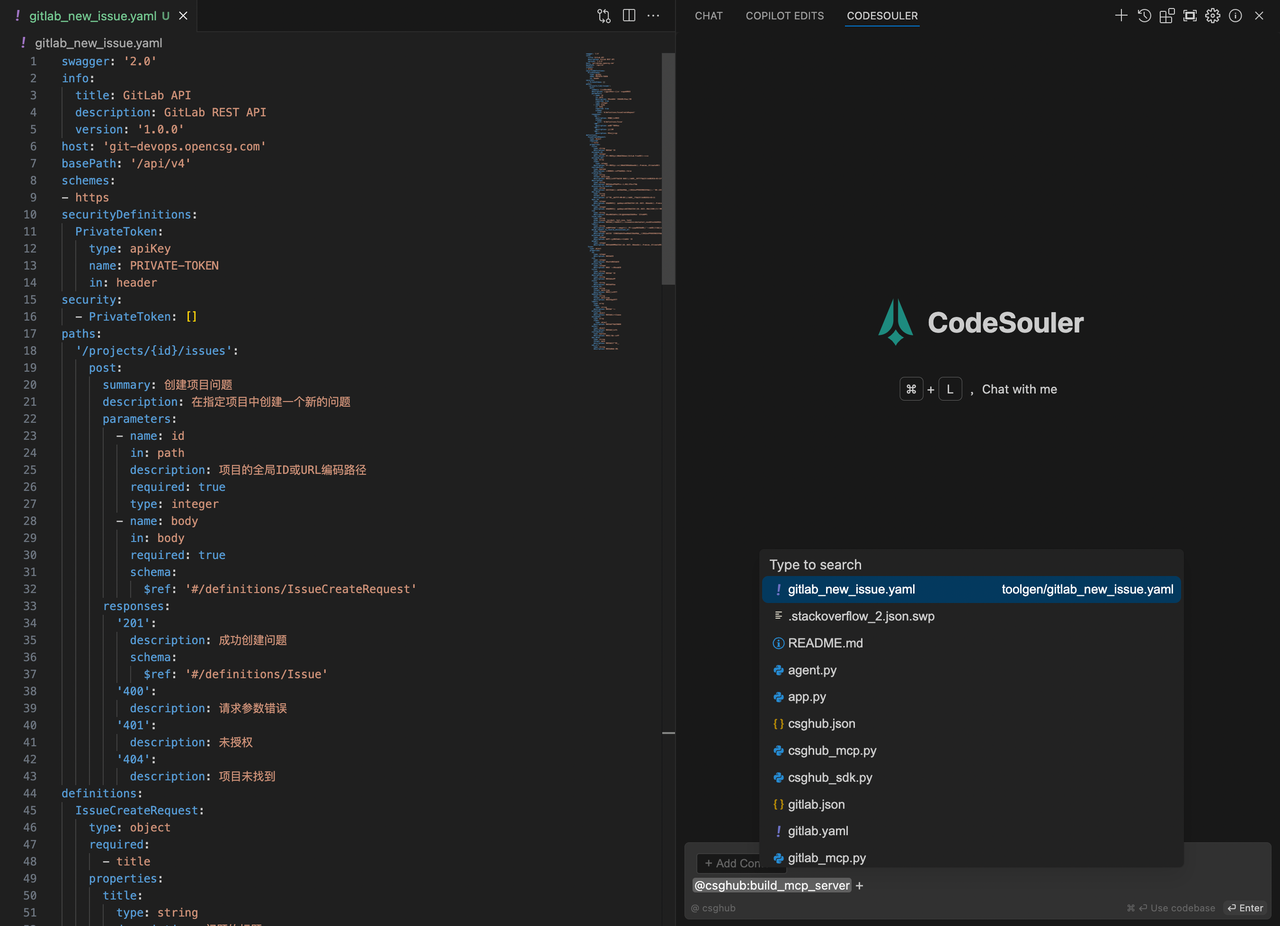Start a new CodeSouler chat session
The width and height of the screenshot is (1280, 926).
pyautogui.click(x=1121, y=16)
